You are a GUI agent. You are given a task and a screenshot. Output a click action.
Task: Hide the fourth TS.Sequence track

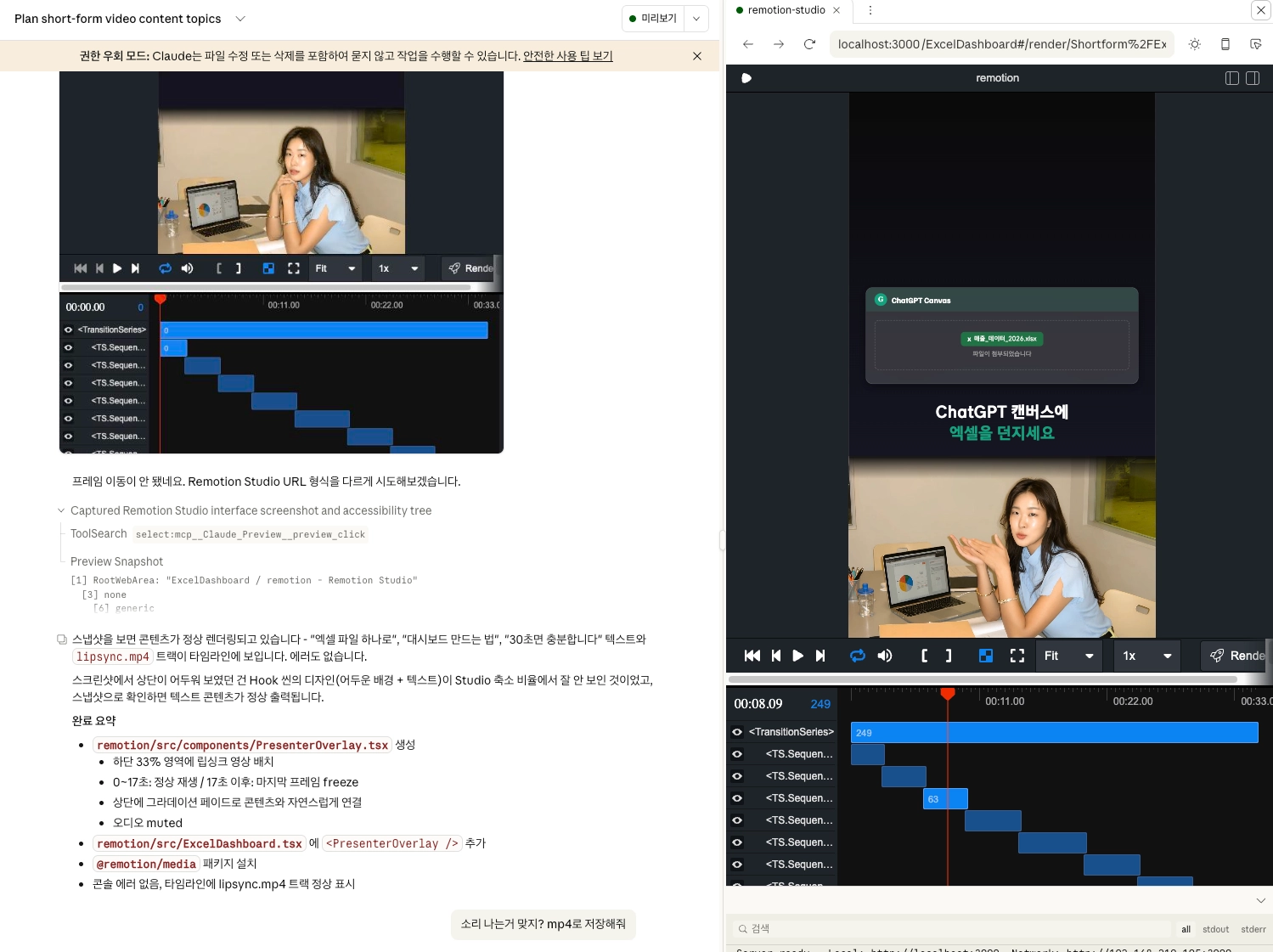tap(737, 820)
